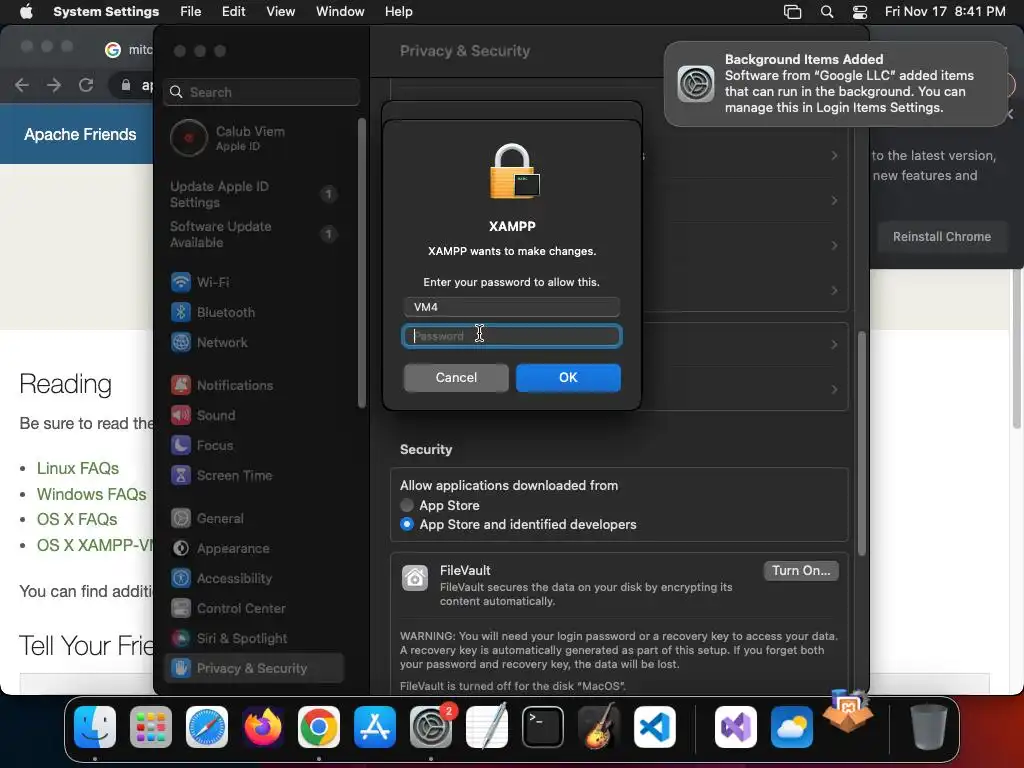Open Visual Studio Code from the Dock
The height and width of the screenshot is (768, 1024).
click(654, 727)
